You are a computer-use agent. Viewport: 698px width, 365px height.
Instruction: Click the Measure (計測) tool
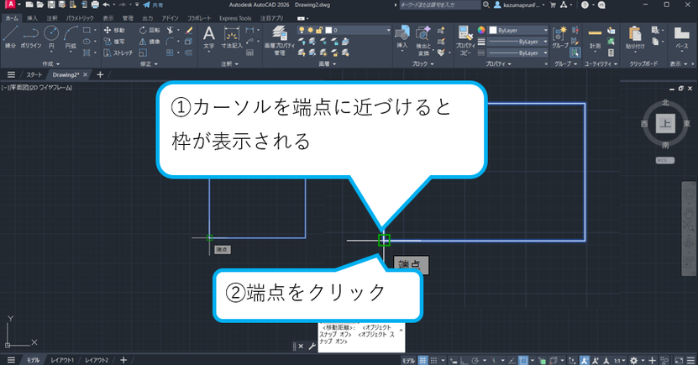pos(595,37)
